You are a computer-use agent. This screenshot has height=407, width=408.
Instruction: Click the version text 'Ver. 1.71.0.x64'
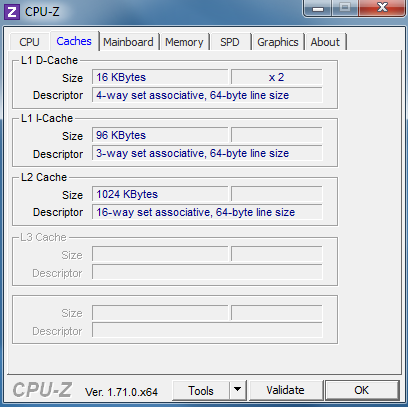[x=121, y=392]
